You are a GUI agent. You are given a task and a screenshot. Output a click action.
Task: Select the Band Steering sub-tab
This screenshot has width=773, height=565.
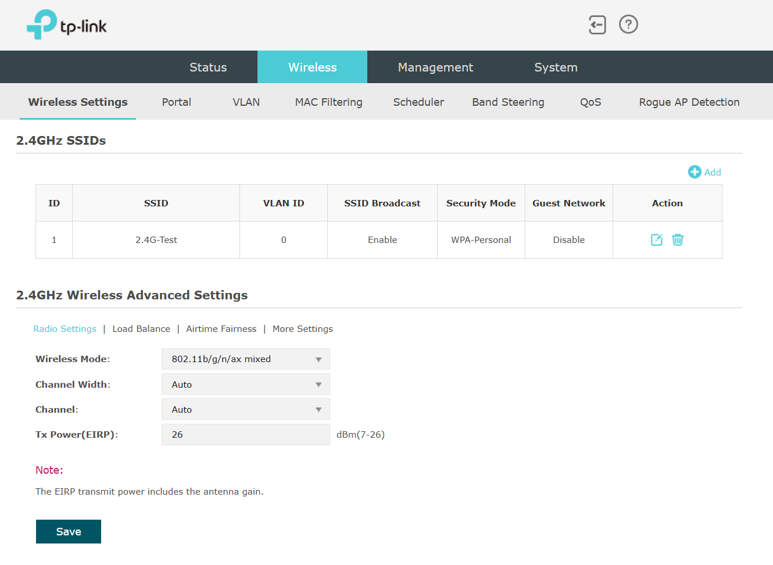point(508,102)
